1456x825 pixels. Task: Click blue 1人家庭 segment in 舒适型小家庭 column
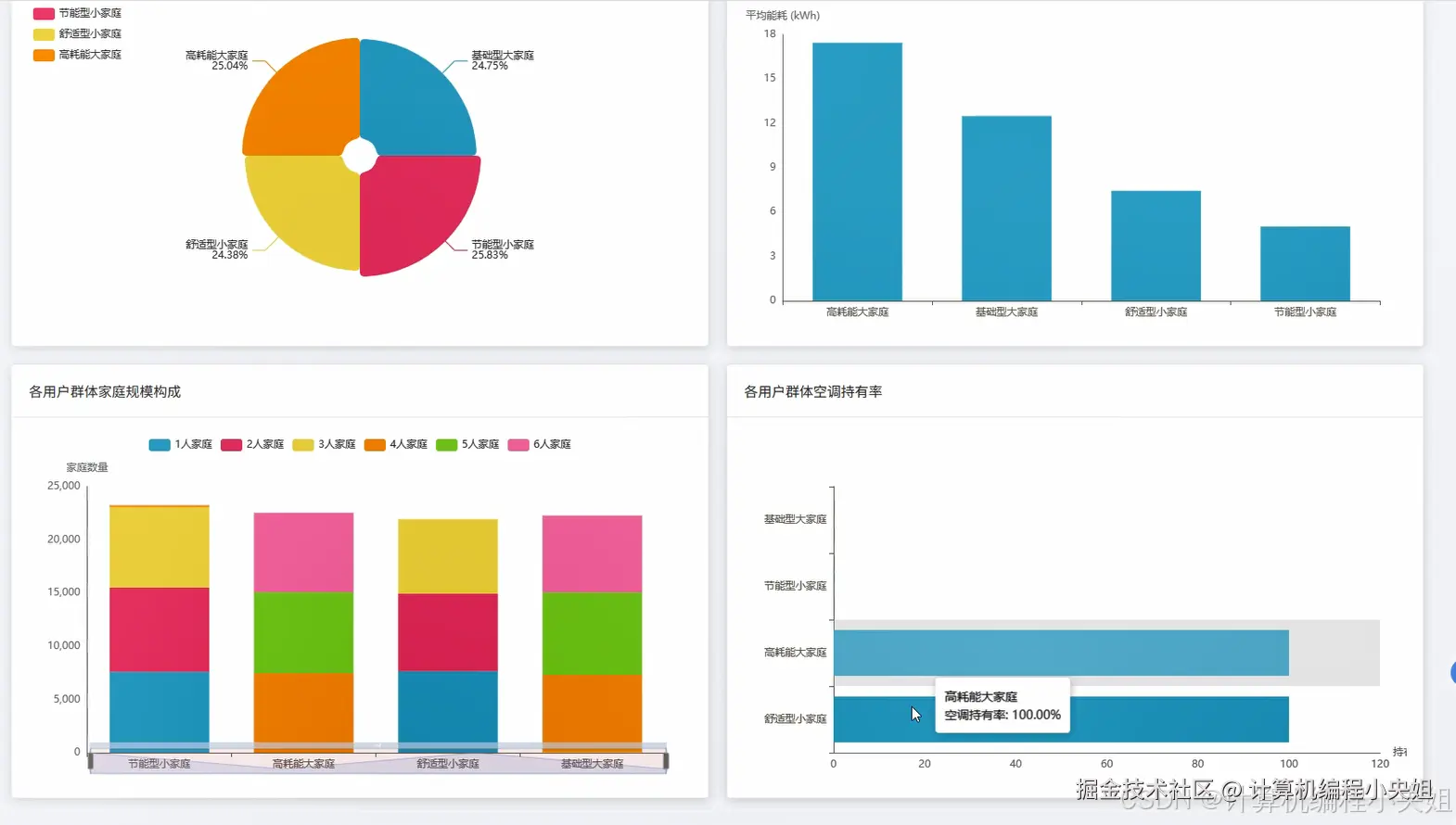point(448,709)
